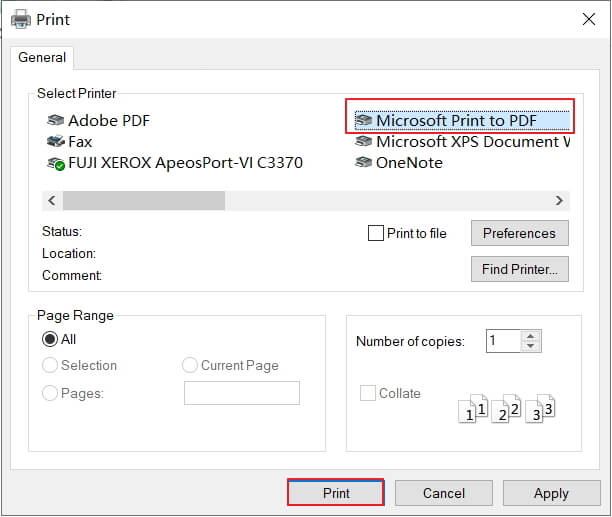Choose the Fax printer icon
This screenshot has height=517, width=612.
coord(56,142)
